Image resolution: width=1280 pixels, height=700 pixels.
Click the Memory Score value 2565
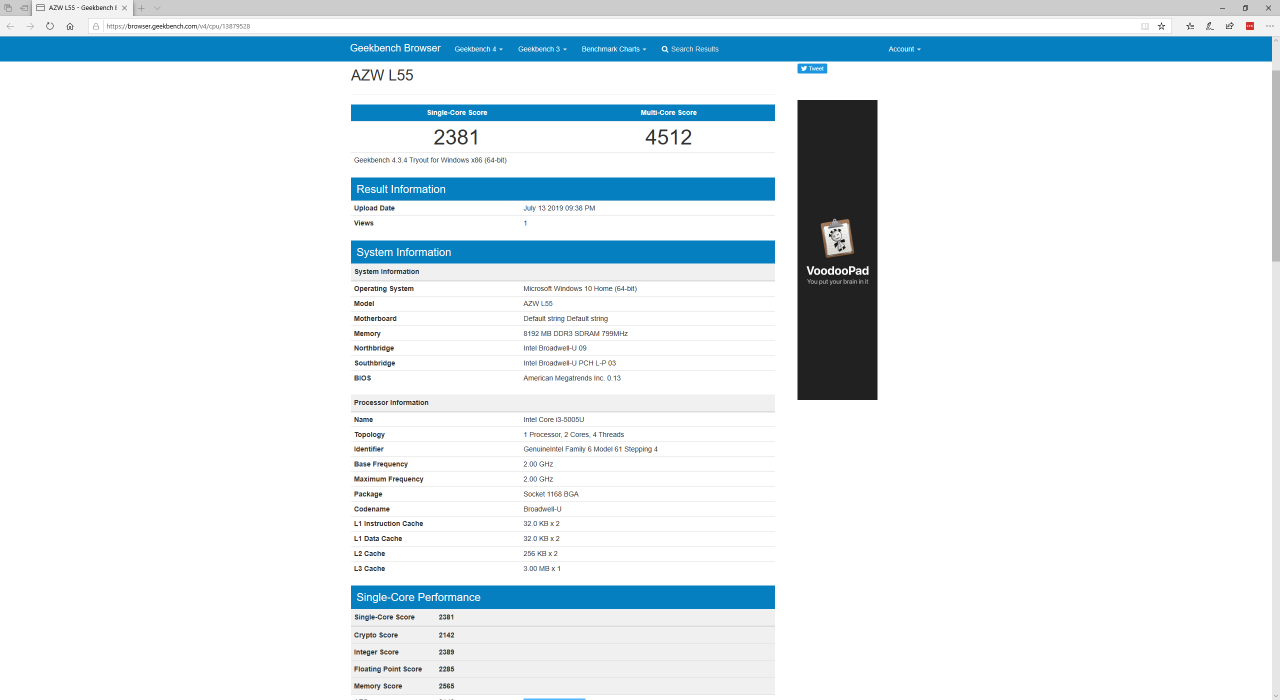446,686
